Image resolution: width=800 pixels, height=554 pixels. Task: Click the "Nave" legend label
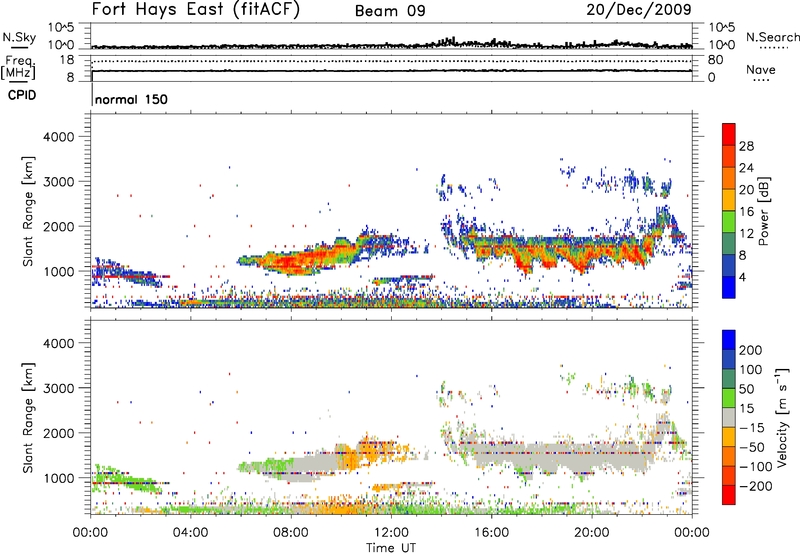761,69
